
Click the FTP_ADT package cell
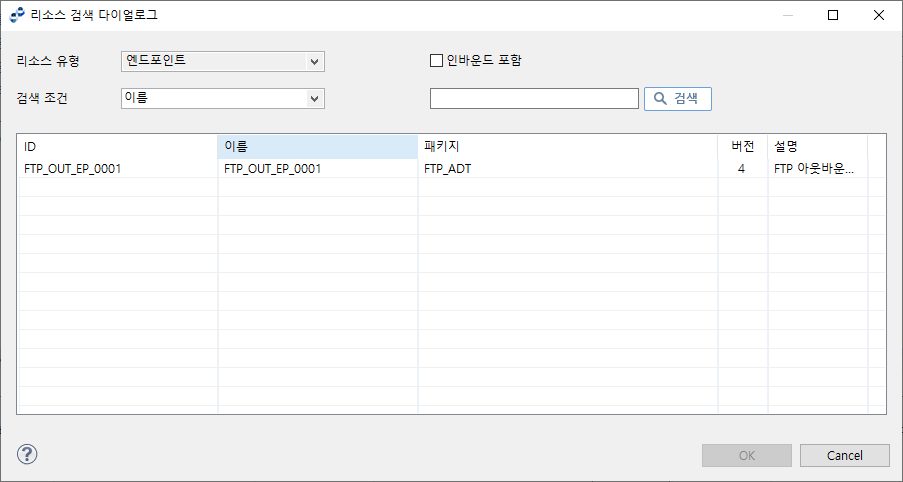click(x=568, y=169)
